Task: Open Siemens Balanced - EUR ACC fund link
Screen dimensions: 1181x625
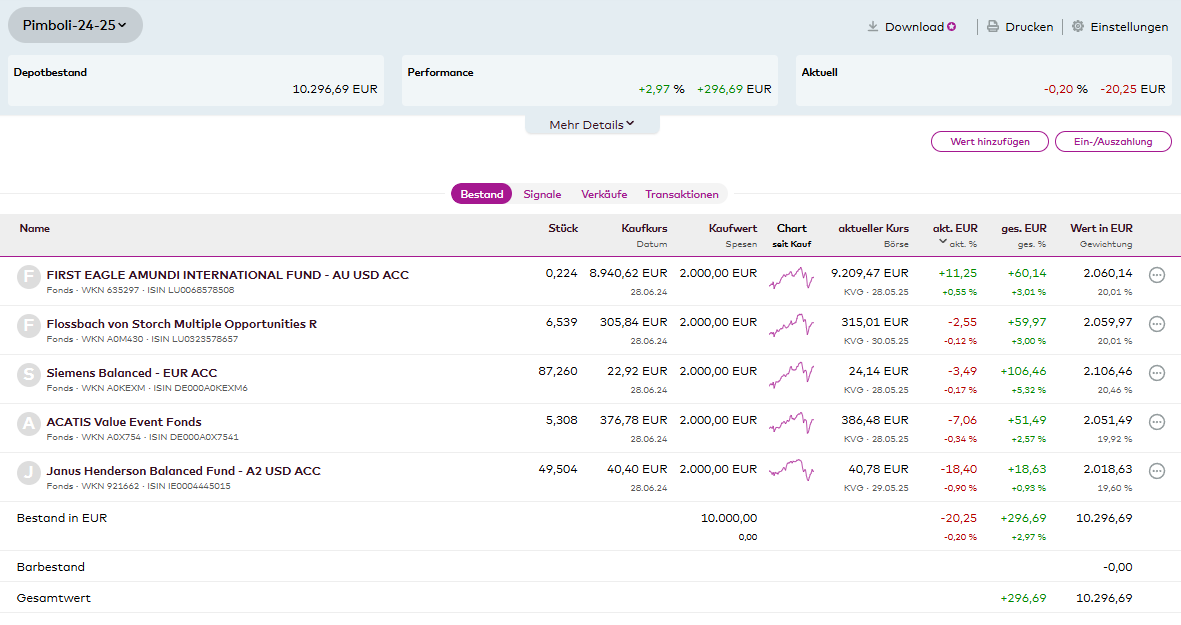Action: tap(132, 373)
